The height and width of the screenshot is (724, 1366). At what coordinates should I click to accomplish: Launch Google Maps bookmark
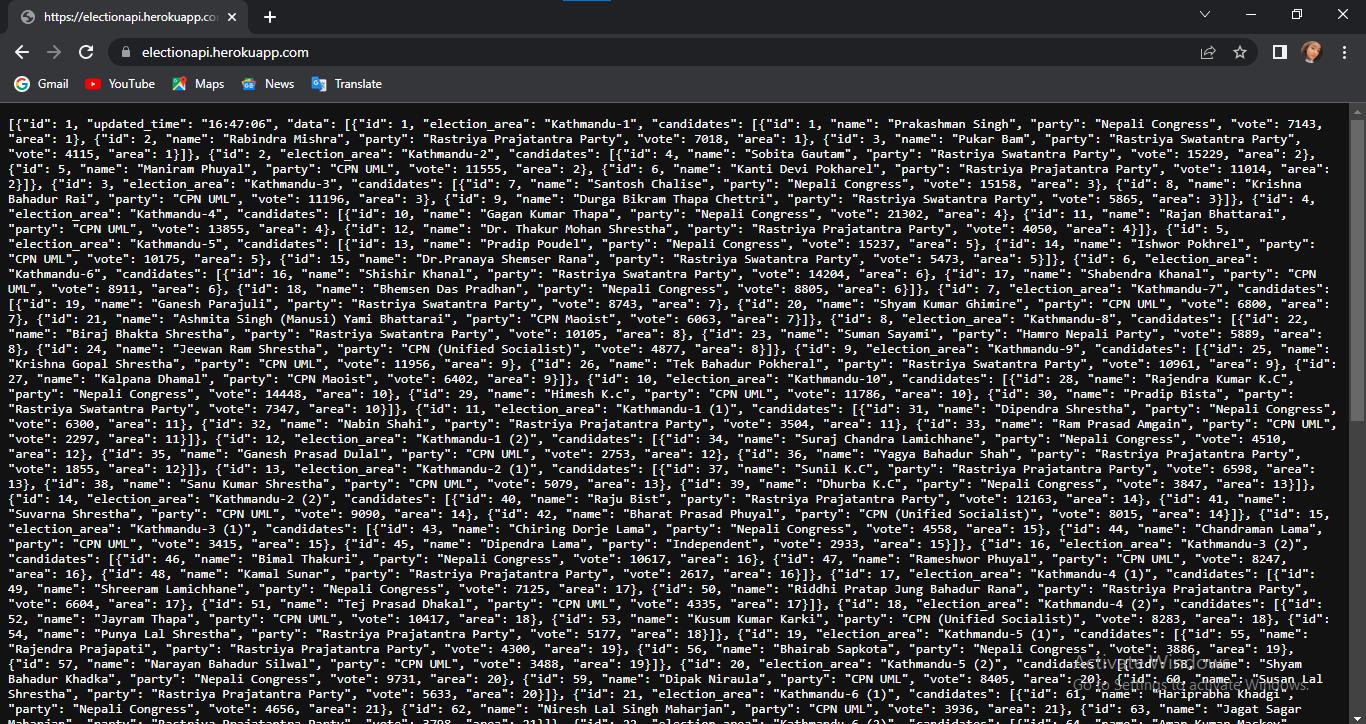coord(198,84)
